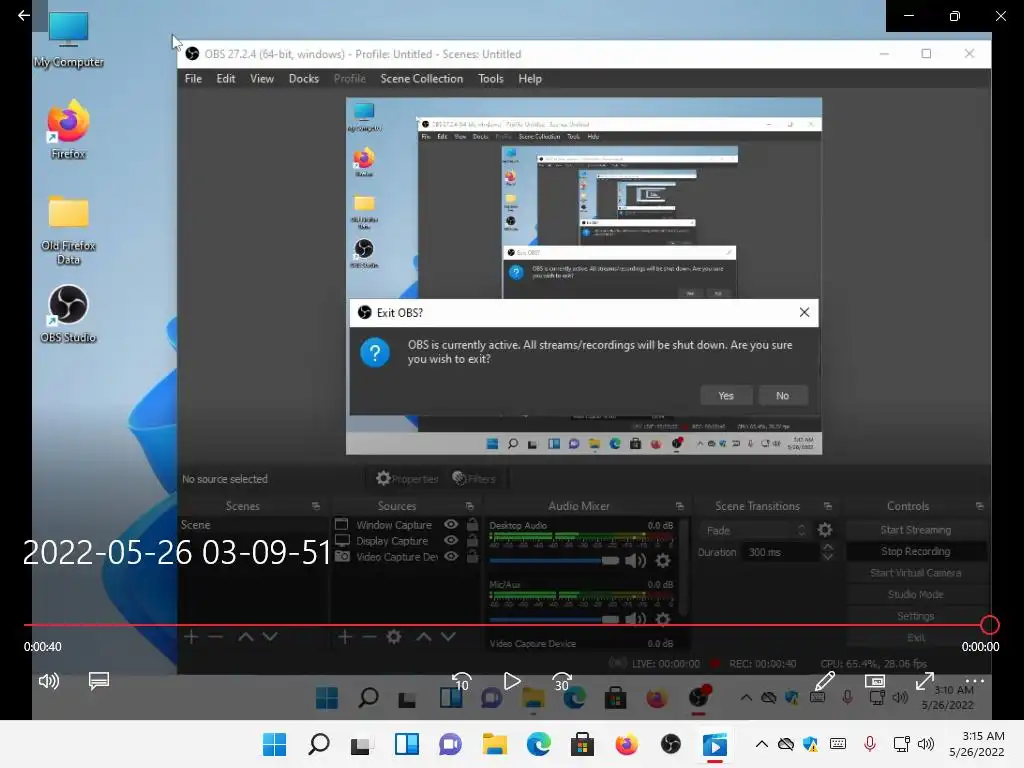Open transition properties gear beside Fade
Viewport: 1024px width, 768px height.
click(x=825, y=530)
